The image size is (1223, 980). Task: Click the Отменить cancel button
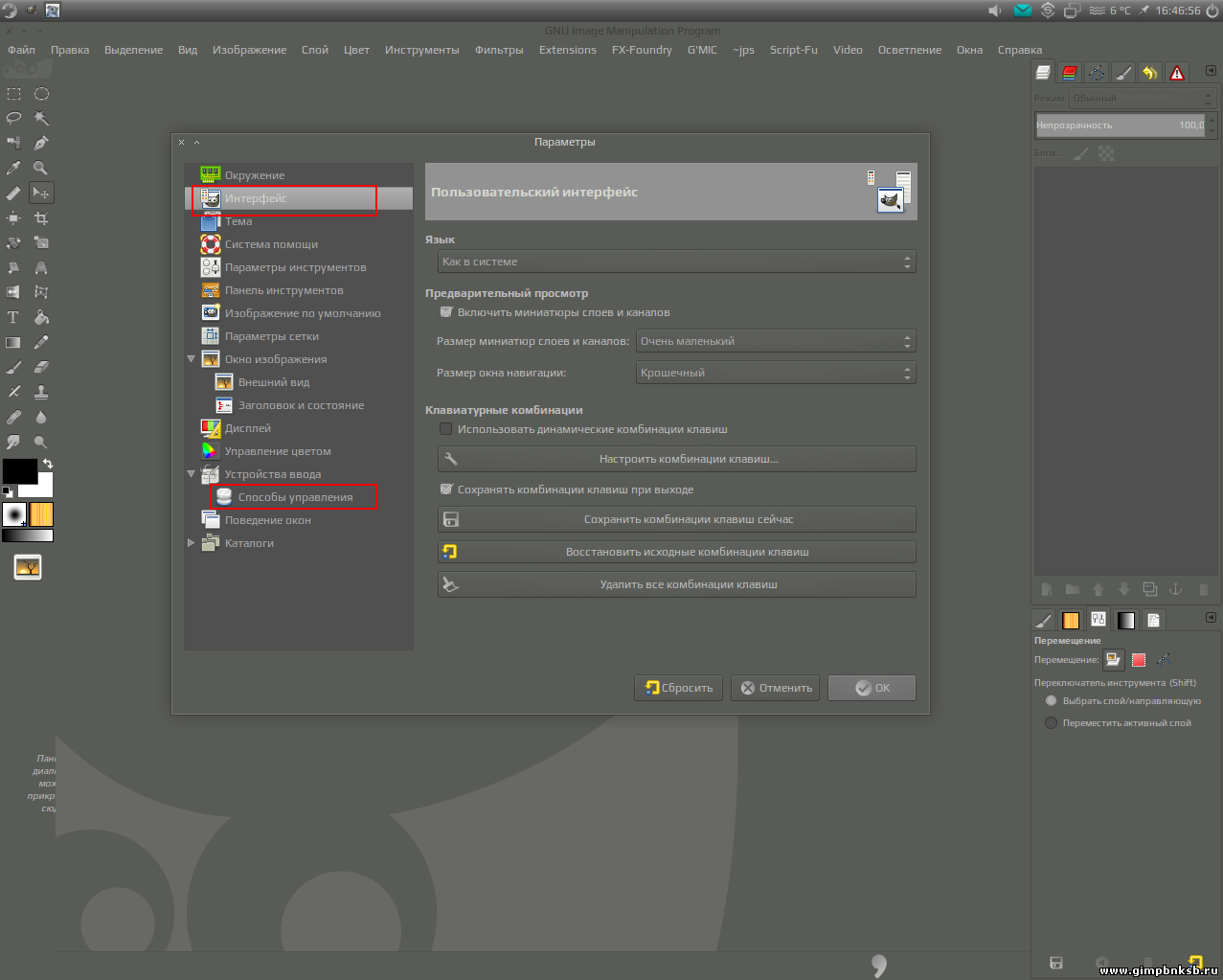tap(775, 688)
